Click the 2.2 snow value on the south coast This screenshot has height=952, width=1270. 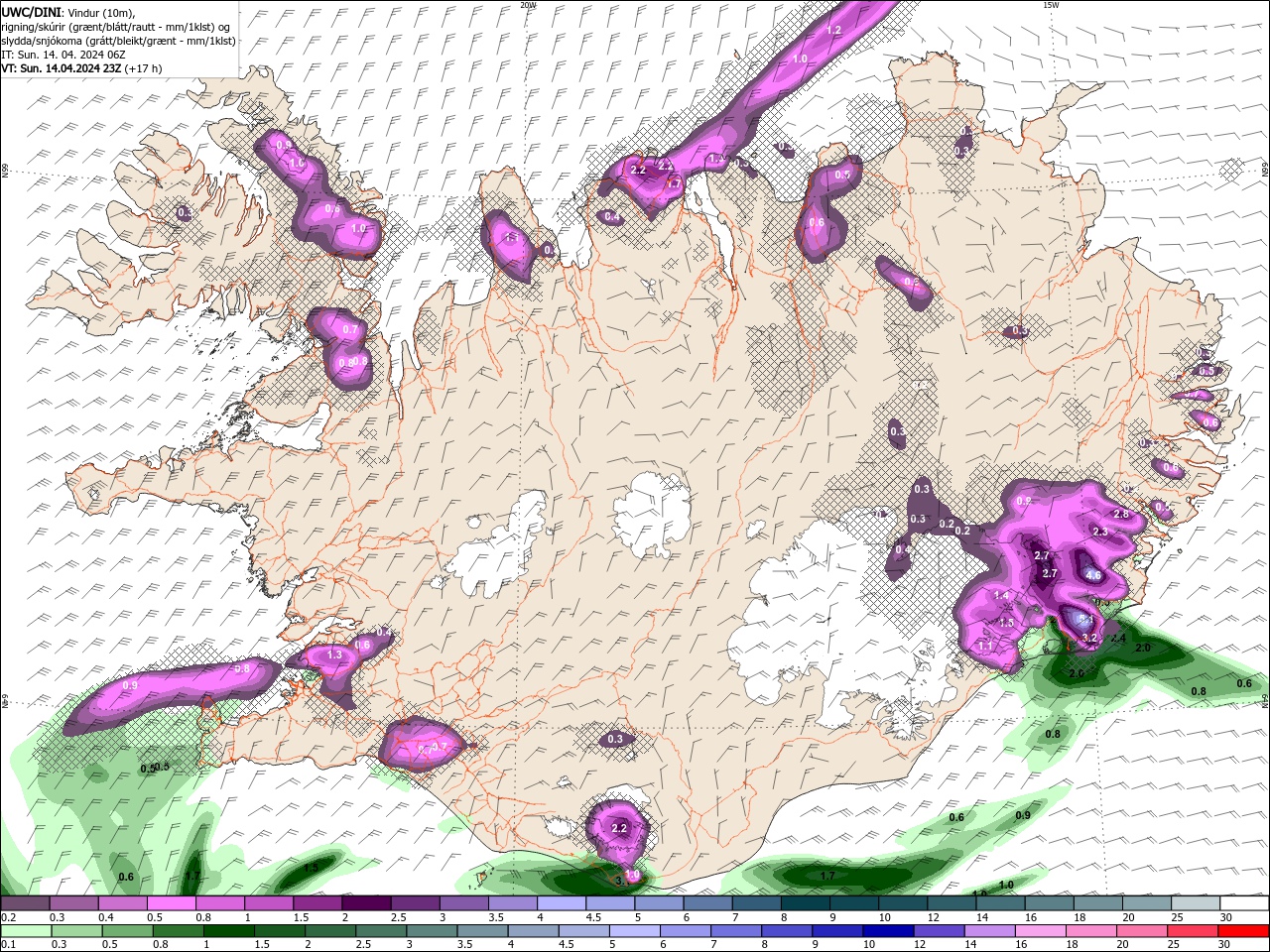pyautogui.click(x=619, y=828)
